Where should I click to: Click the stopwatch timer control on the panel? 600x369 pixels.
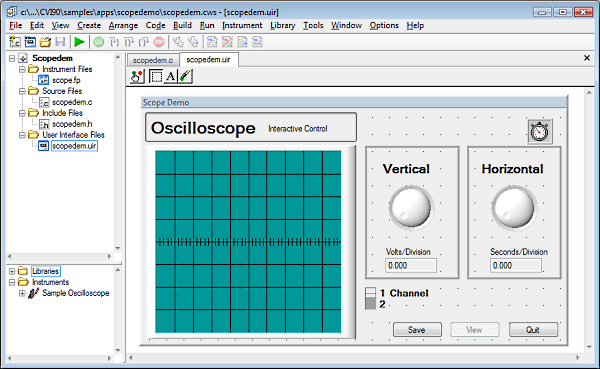(x=540, y=132)
